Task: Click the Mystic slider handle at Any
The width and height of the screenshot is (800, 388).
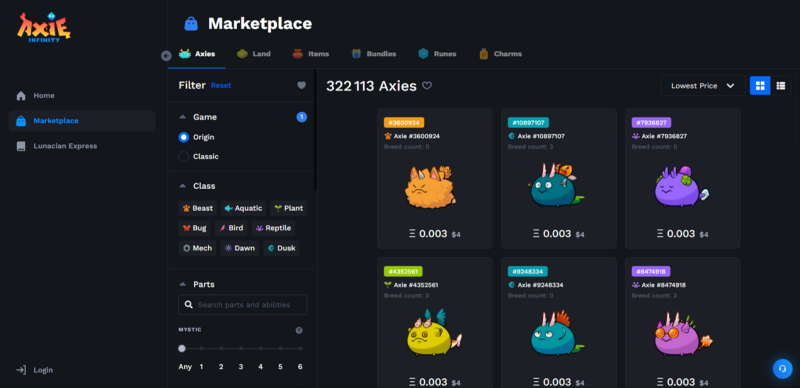Action: 182,349
